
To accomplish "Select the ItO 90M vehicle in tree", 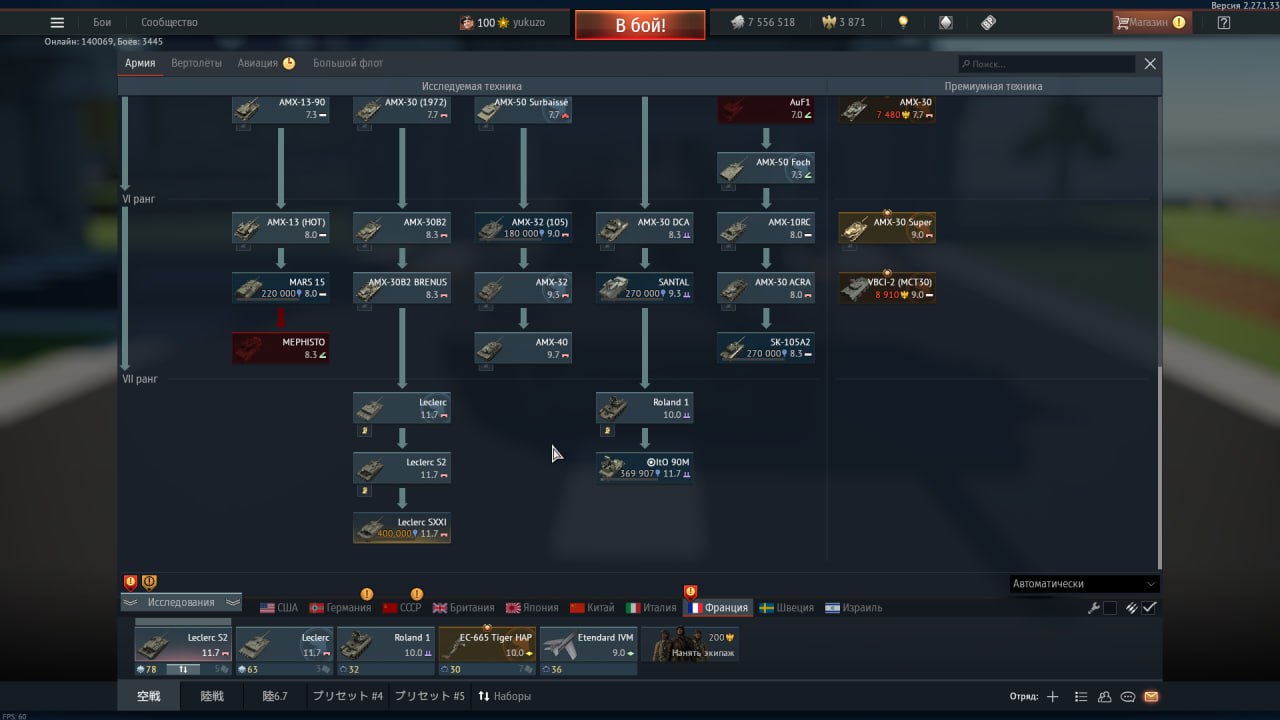I will point(645,468).
